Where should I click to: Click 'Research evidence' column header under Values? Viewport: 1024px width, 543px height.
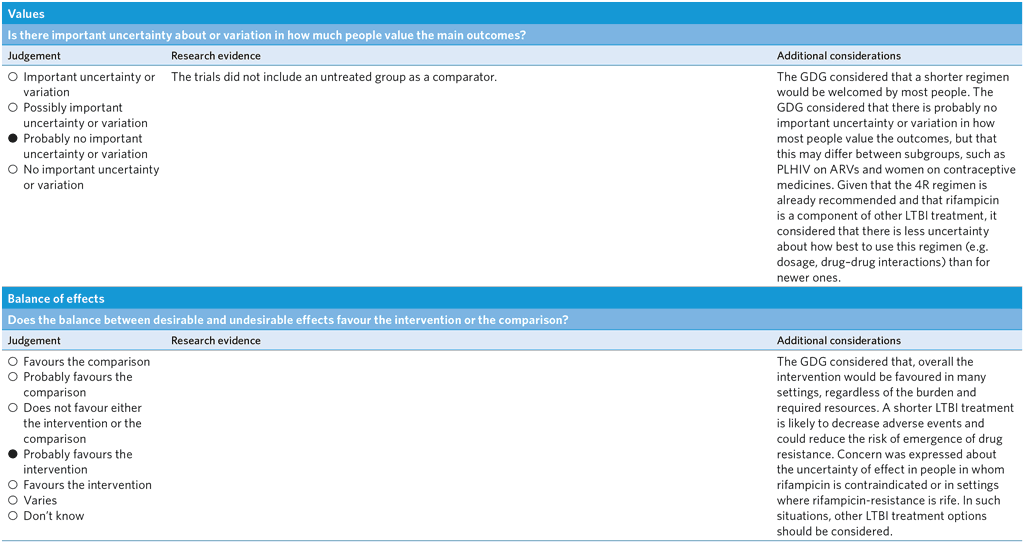click(x=215, y=56)
